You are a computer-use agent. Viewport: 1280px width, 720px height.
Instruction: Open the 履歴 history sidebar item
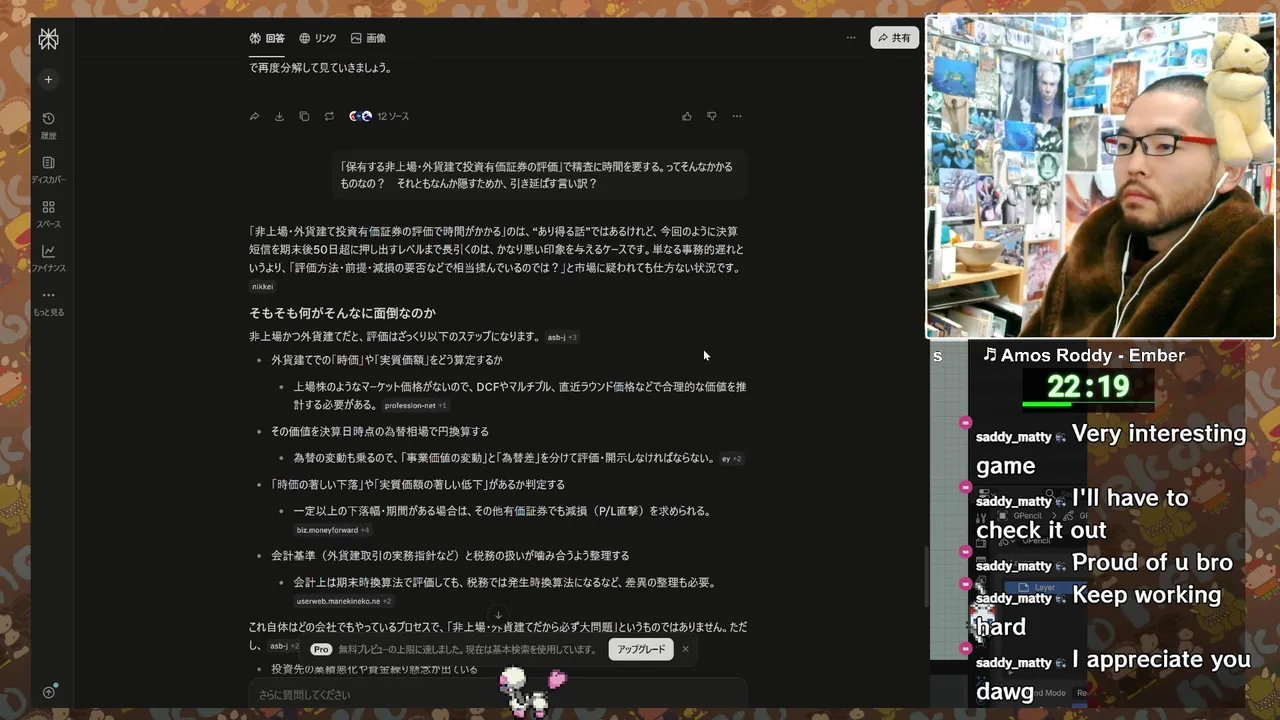pyautogui.click(x=48, y=125)
